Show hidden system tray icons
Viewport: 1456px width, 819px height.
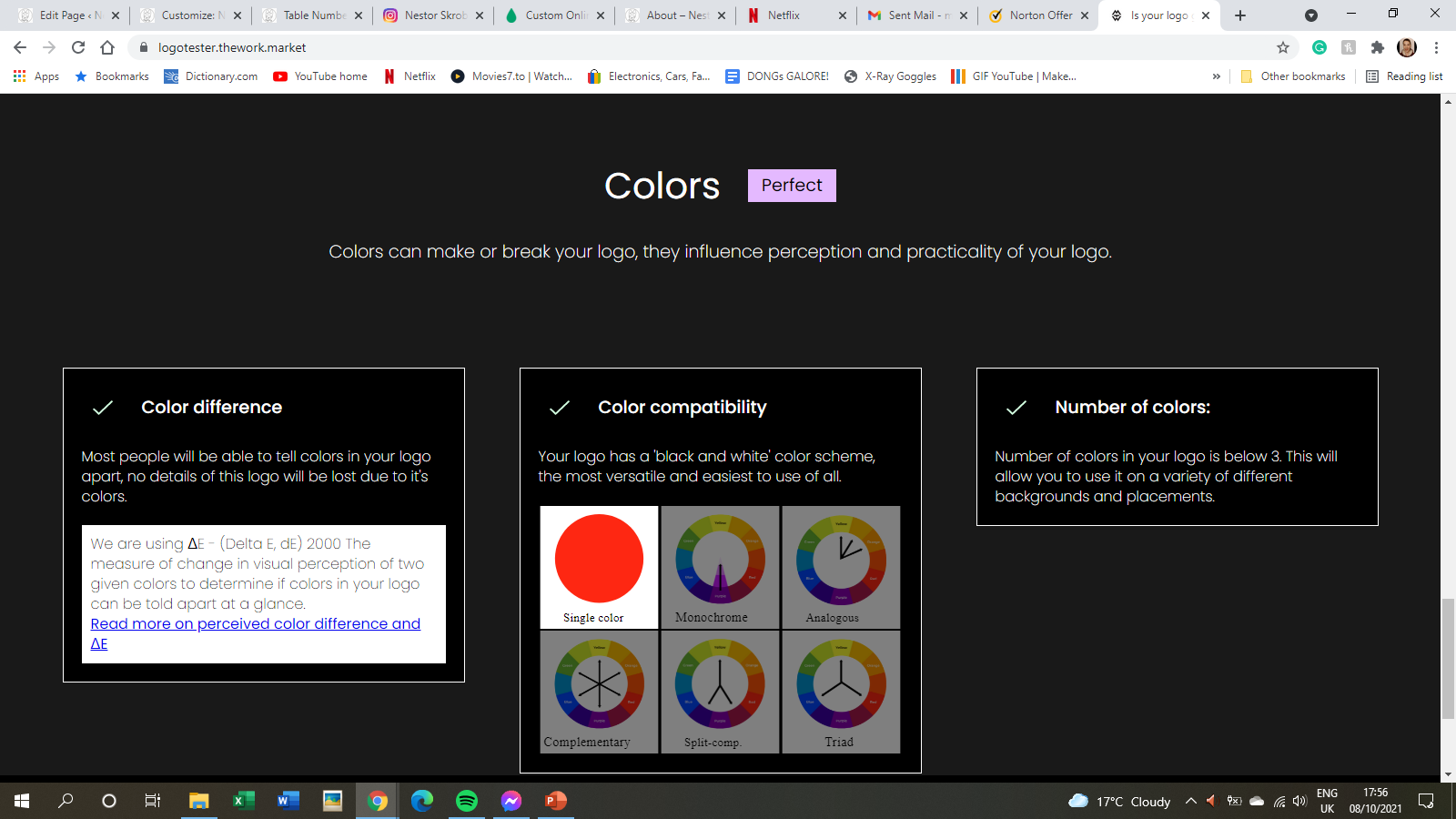coord(1190,801)
